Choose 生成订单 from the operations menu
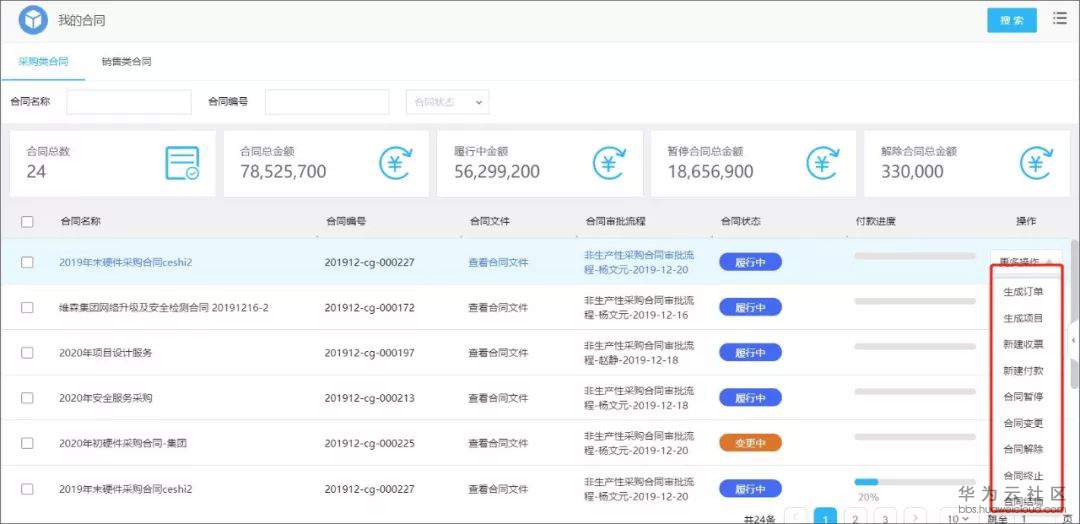This screenshot has width=1080, height=524. coord(1023,291)
